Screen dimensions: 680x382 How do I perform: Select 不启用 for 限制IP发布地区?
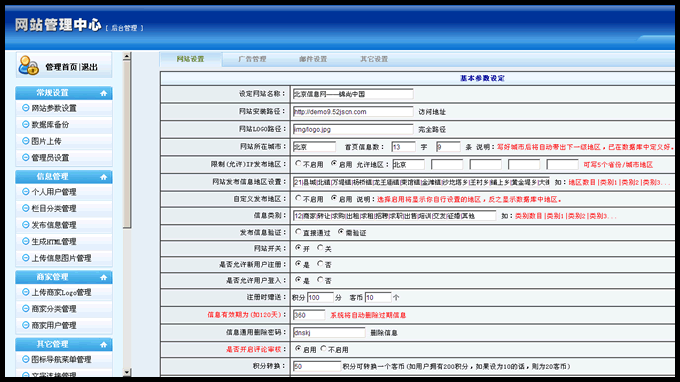tap(298, 163)
